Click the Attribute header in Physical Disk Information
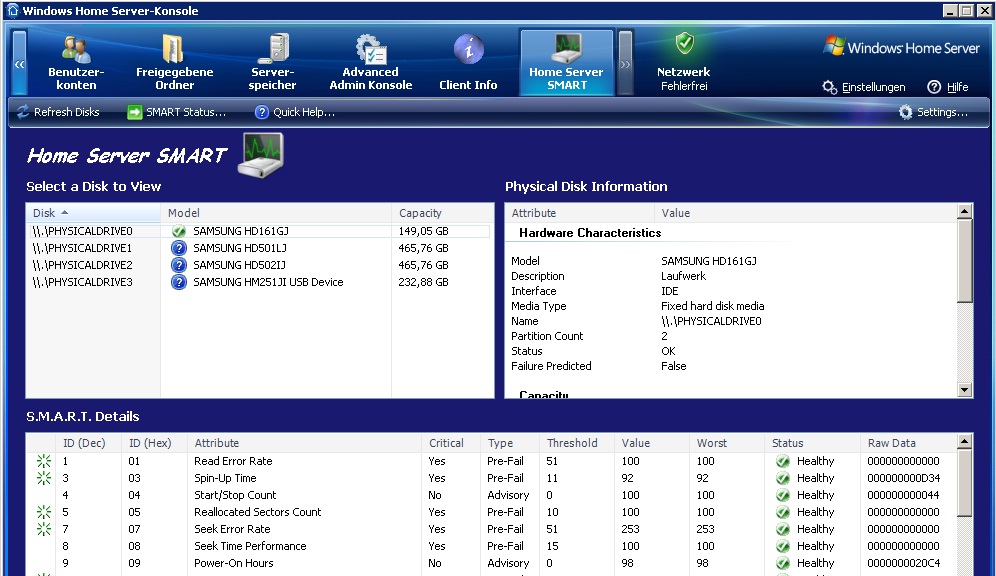This screenshot has height=576, width=996. [580, 213]
